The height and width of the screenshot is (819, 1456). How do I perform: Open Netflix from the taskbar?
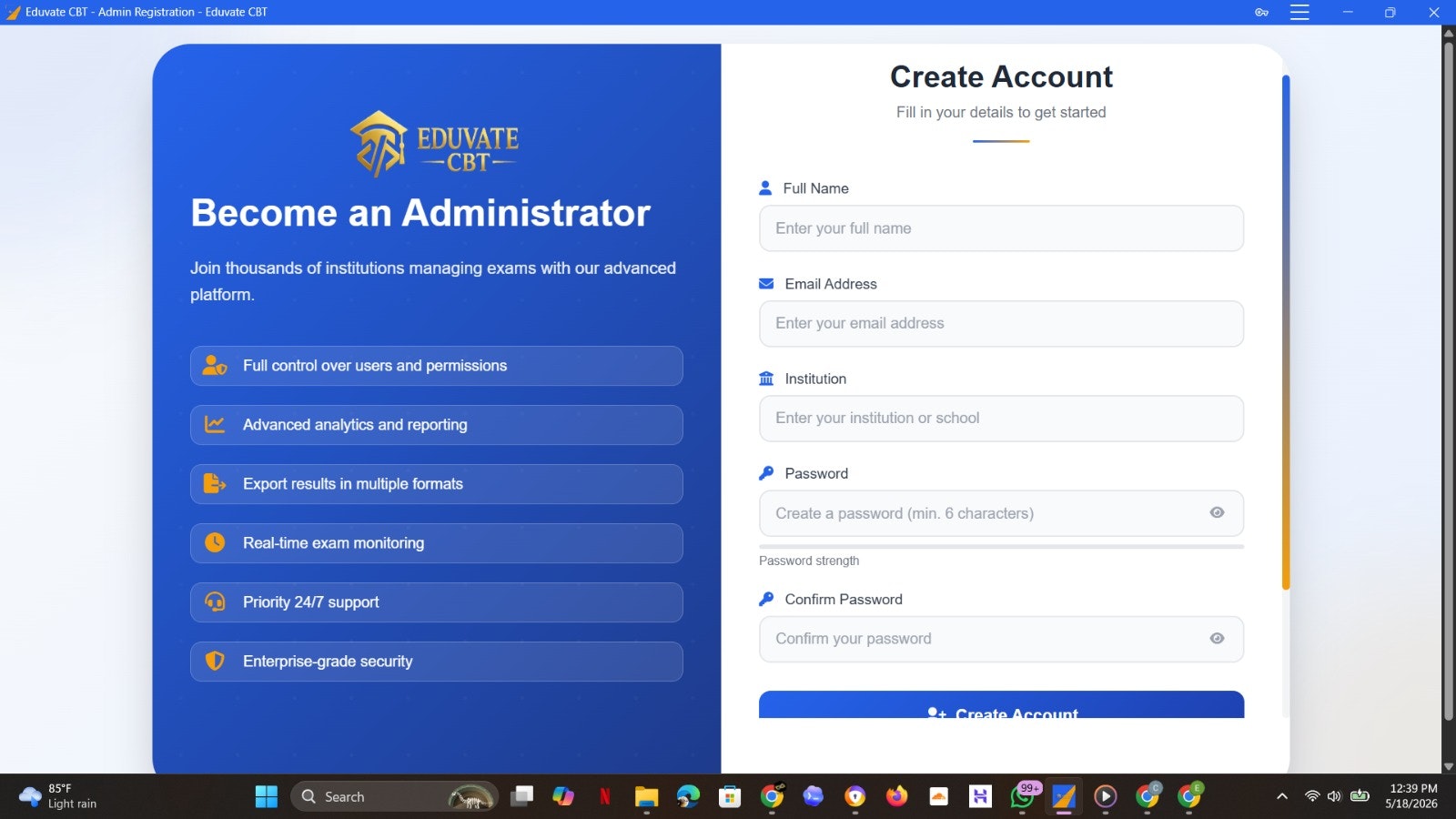click(x=605, y=797)
